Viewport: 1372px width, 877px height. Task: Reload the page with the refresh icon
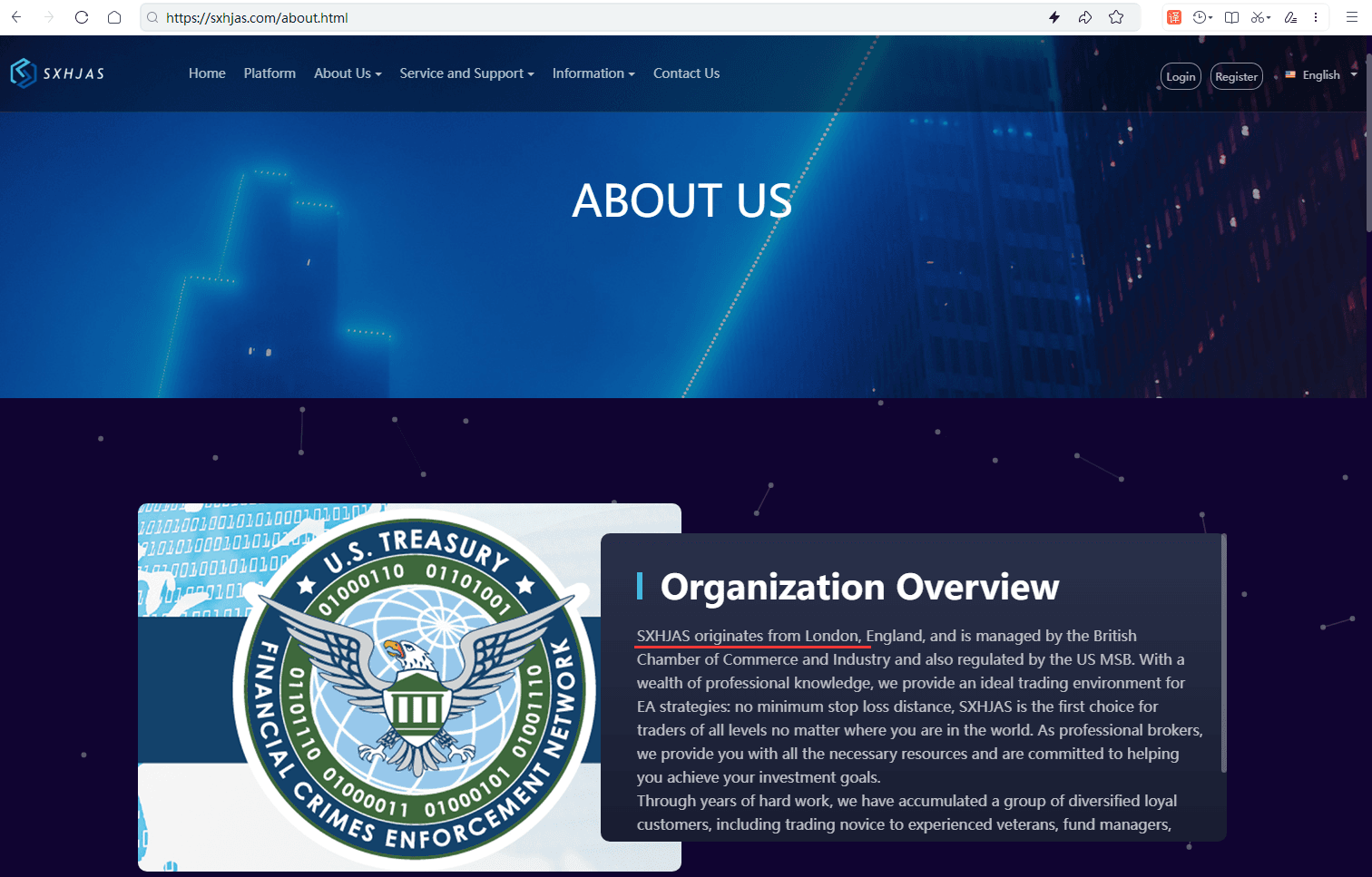coord(82,17)
